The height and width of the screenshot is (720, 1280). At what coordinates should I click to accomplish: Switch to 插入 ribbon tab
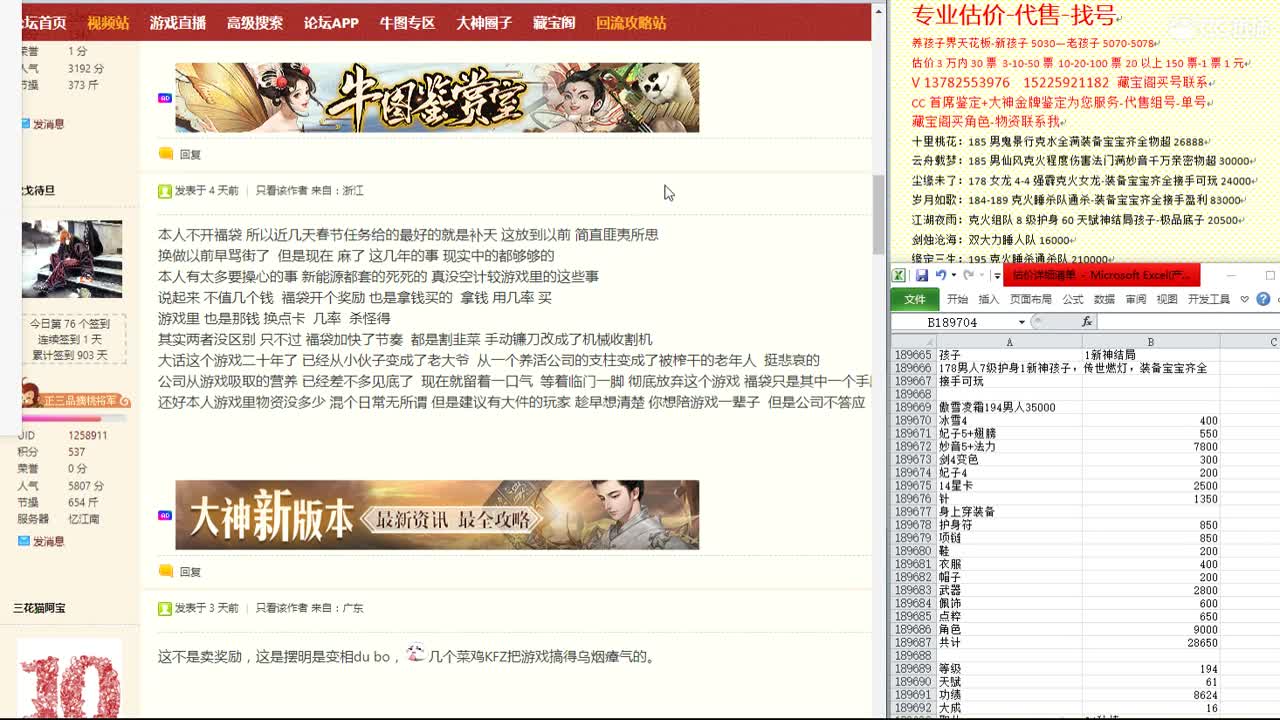(x=989, y=299)
